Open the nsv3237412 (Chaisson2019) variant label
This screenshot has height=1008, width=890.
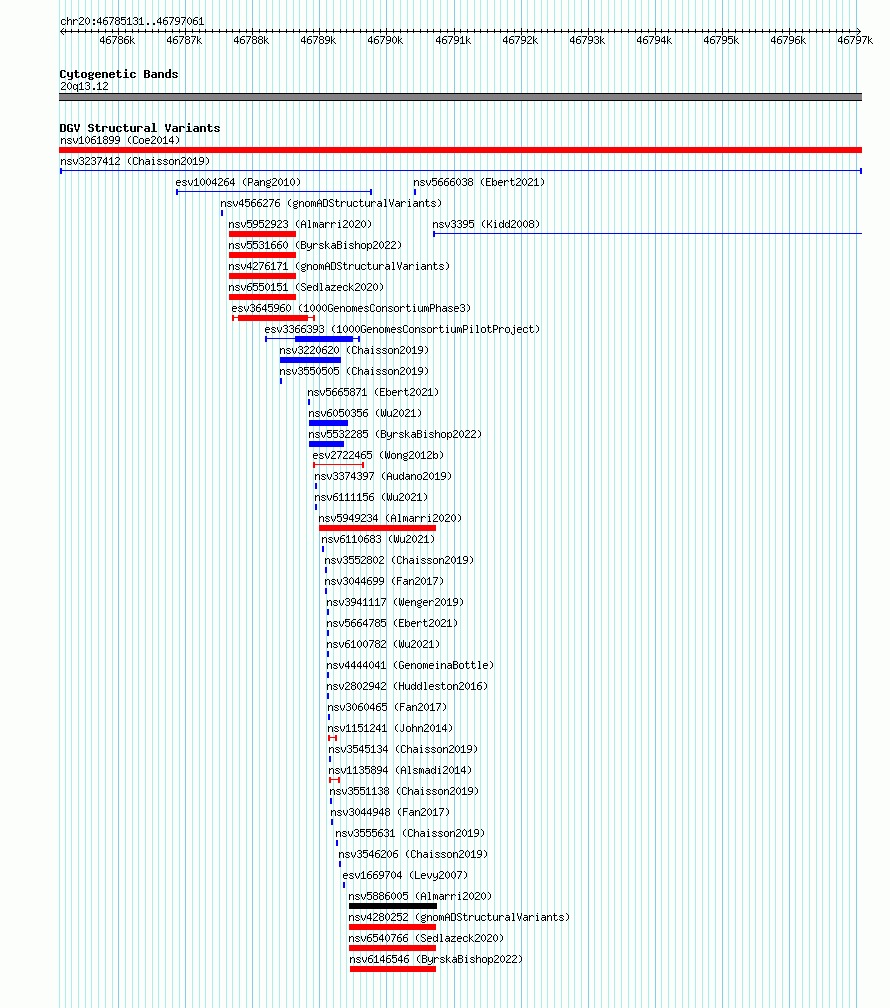(135, 161)
